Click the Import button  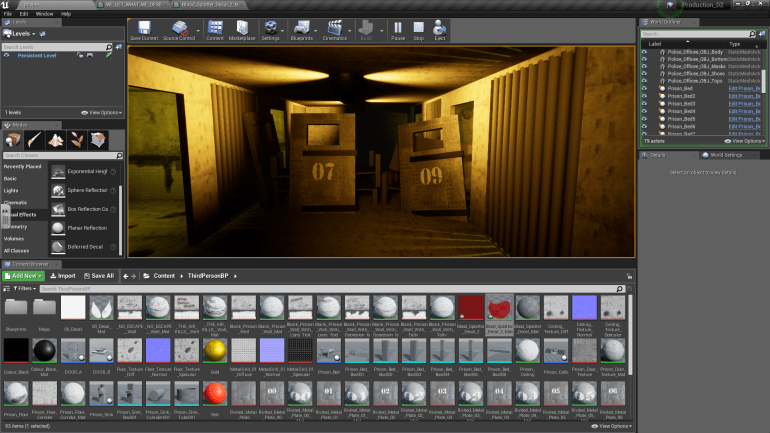click(63, 275)
